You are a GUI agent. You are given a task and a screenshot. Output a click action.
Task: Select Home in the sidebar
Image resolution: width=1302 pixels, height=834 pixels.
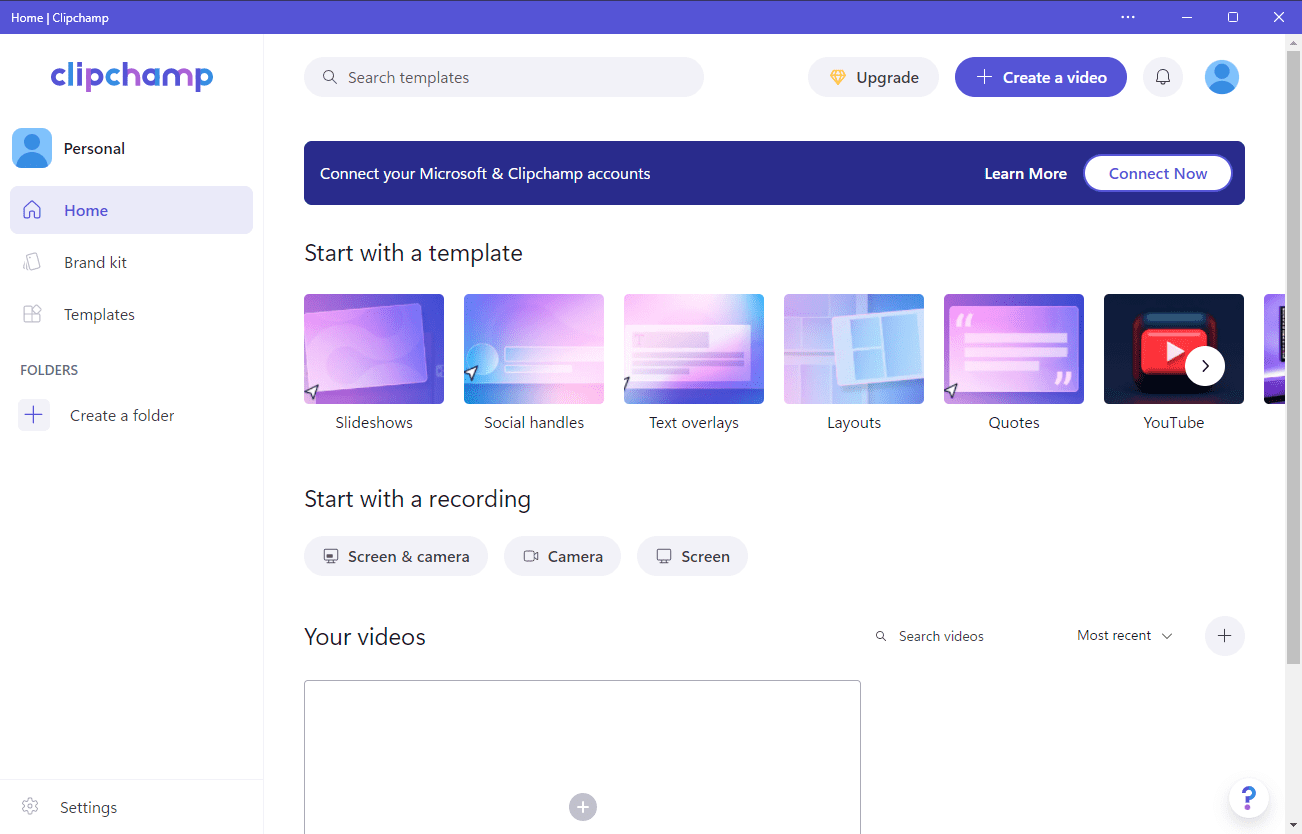point(86,210)
